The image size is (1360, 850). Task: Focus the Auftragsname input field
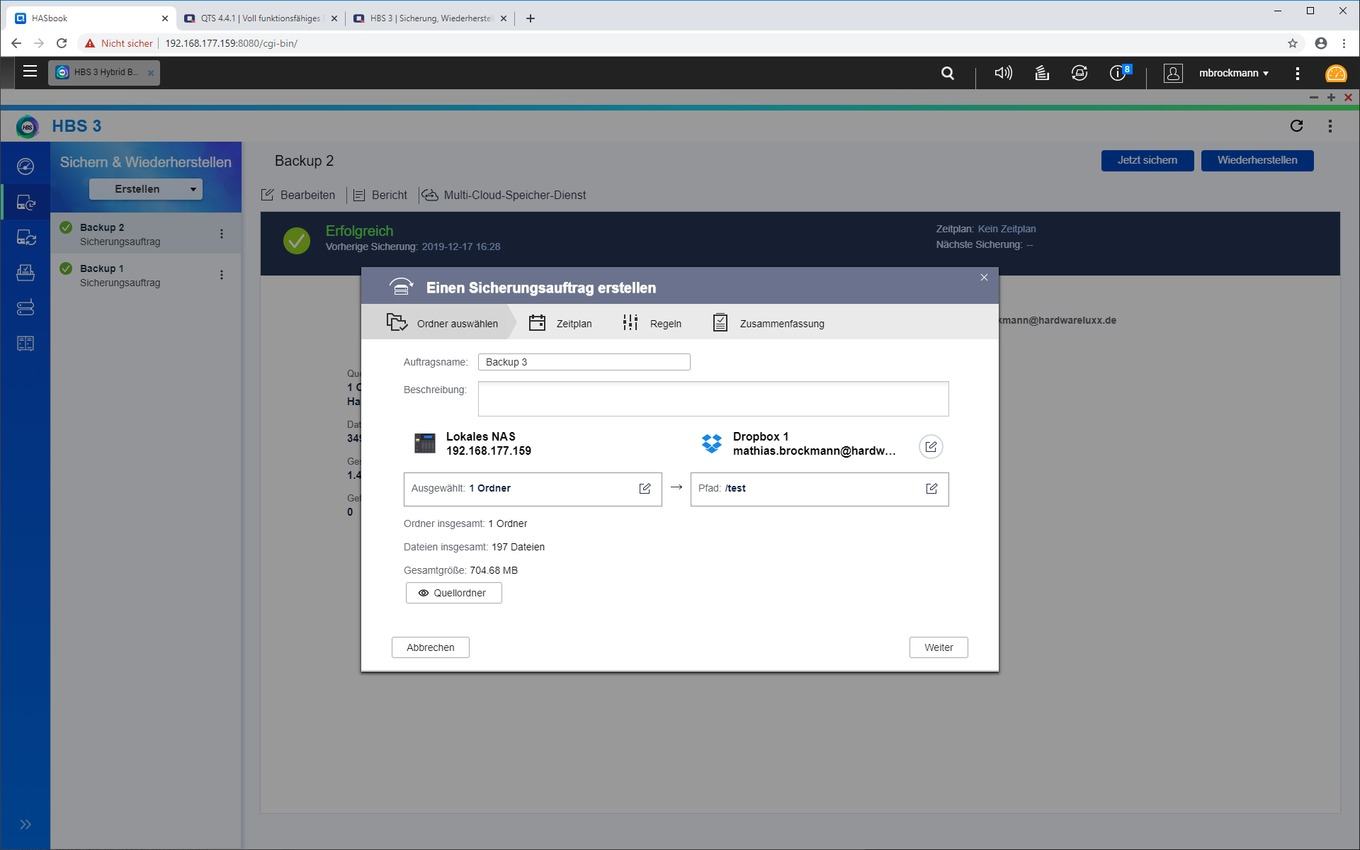click(x=584, y=362)
